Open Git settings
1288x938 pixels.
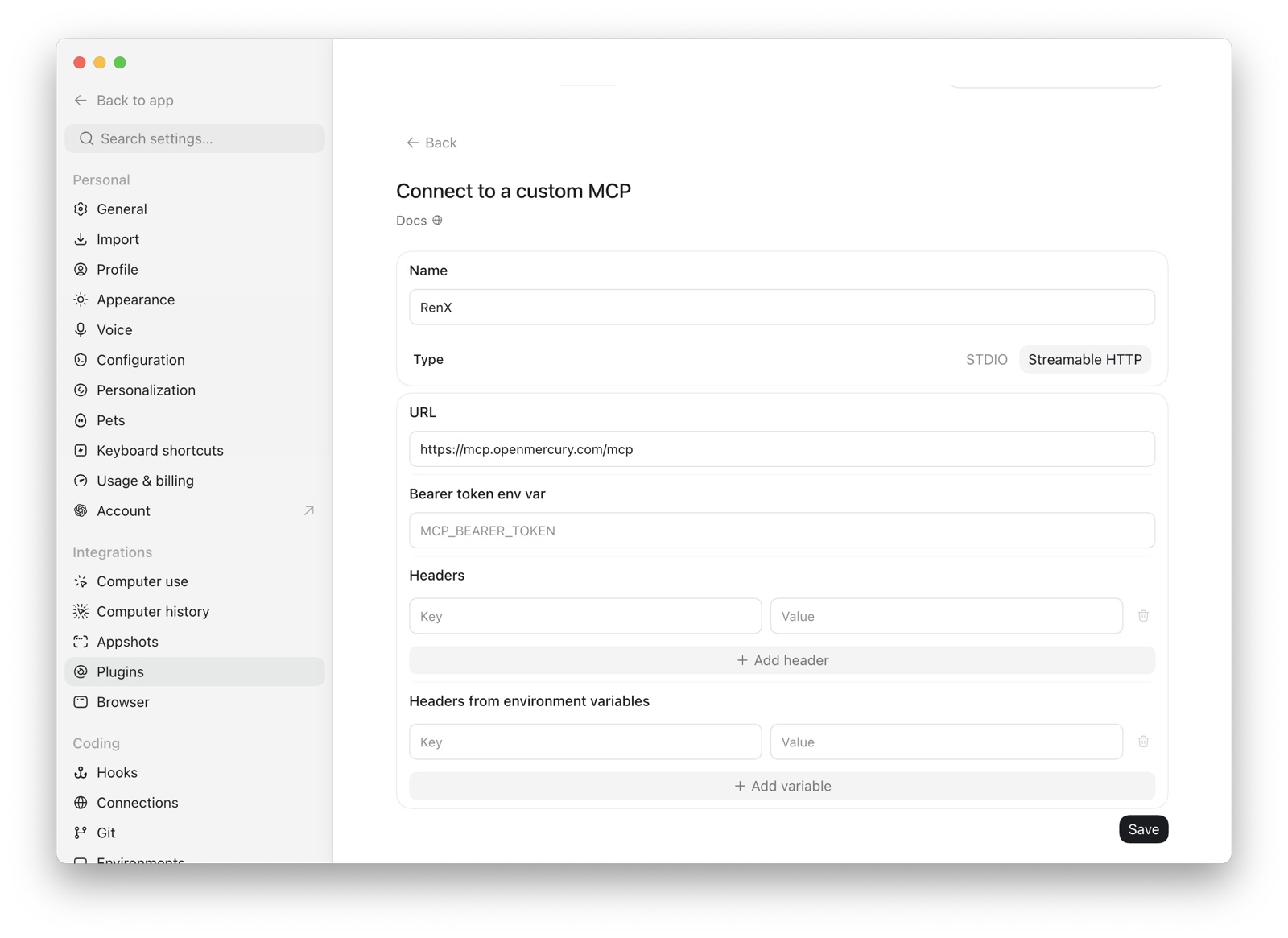click(195, 833)
